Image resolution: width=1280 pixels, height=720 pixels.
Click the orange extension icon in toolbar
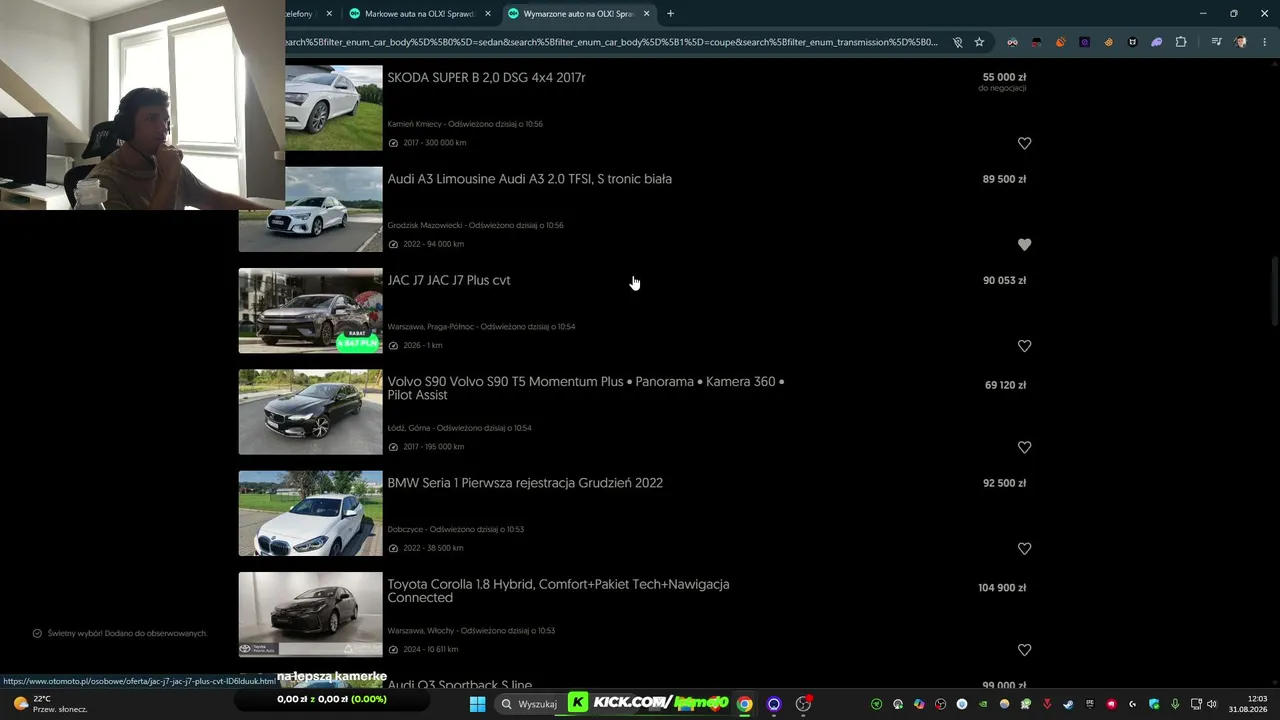[1060, 42]
